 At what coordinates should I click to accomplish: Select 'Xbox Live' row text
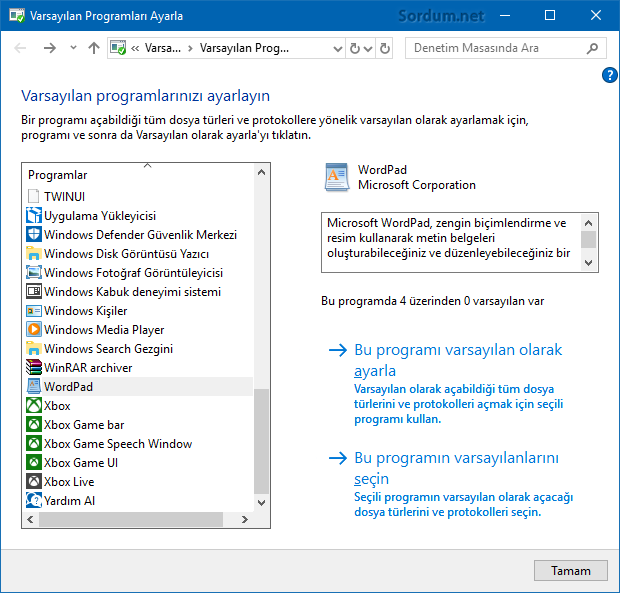[x=69, y=481]
